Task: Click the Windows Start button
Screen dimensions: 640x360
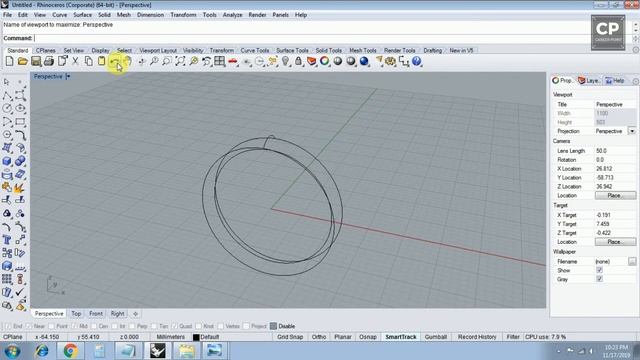Action: click(13, 351)
